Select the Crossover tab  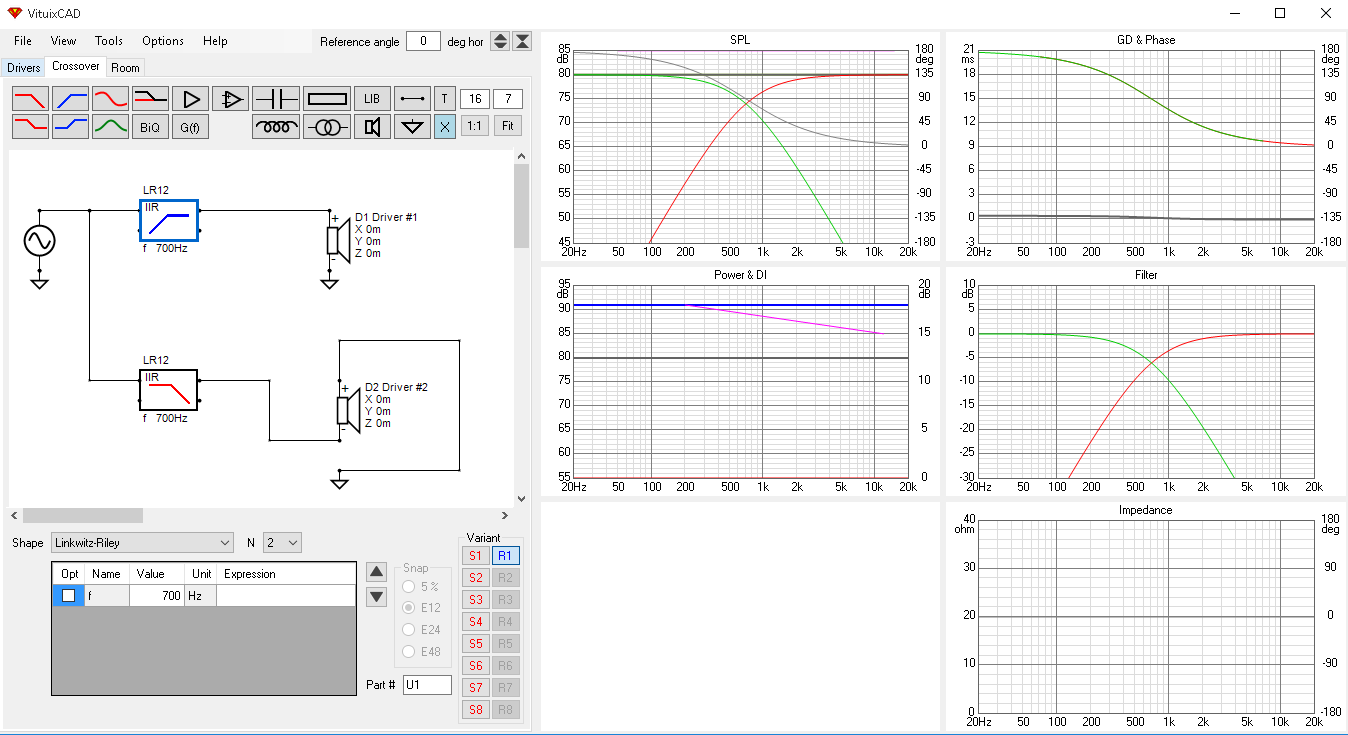click(76, 67)
